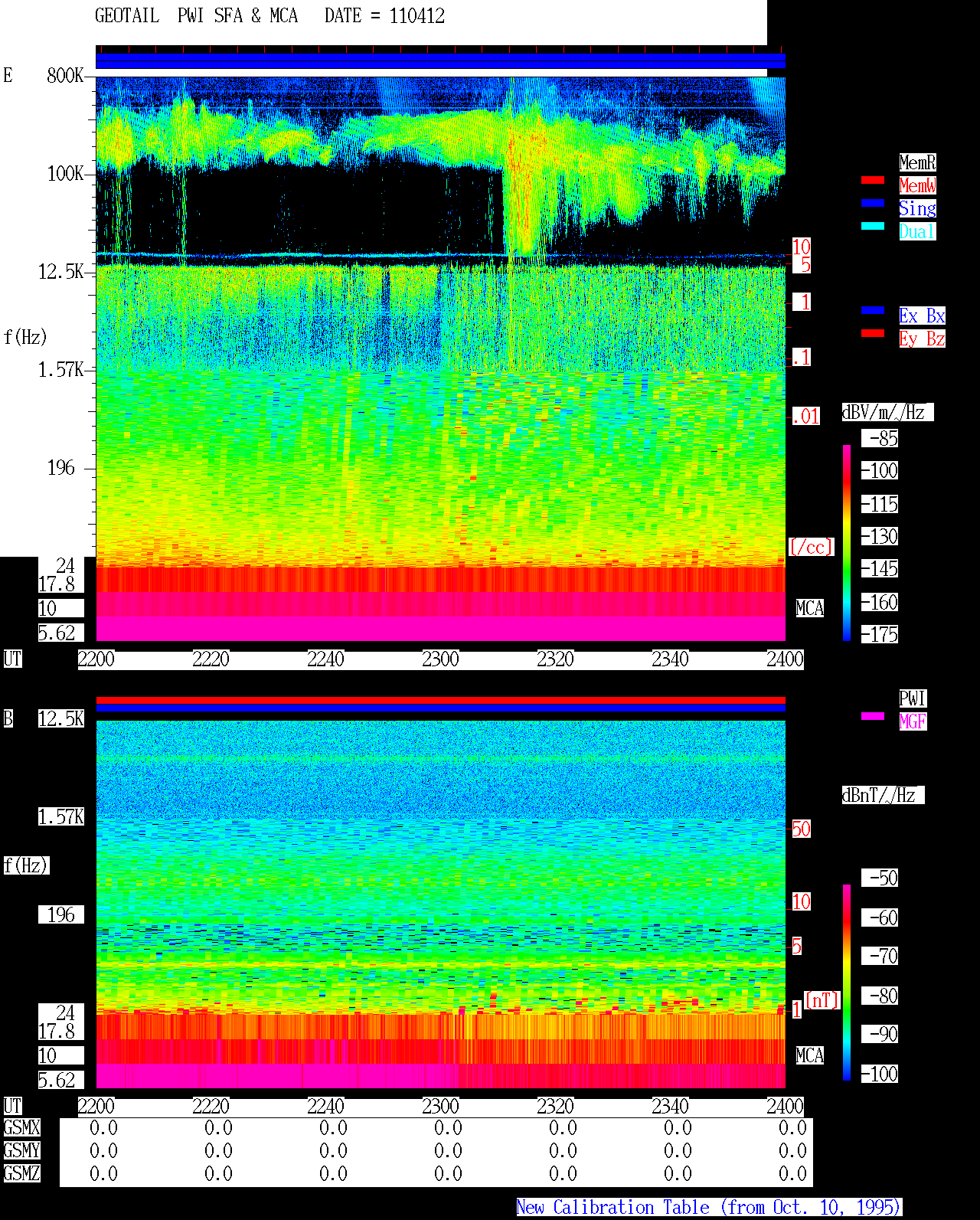The height and width of the screenshot is (1220, 980).
Task: Pick the cyan Dual legend swatch
Action: [x=873, y=227]
